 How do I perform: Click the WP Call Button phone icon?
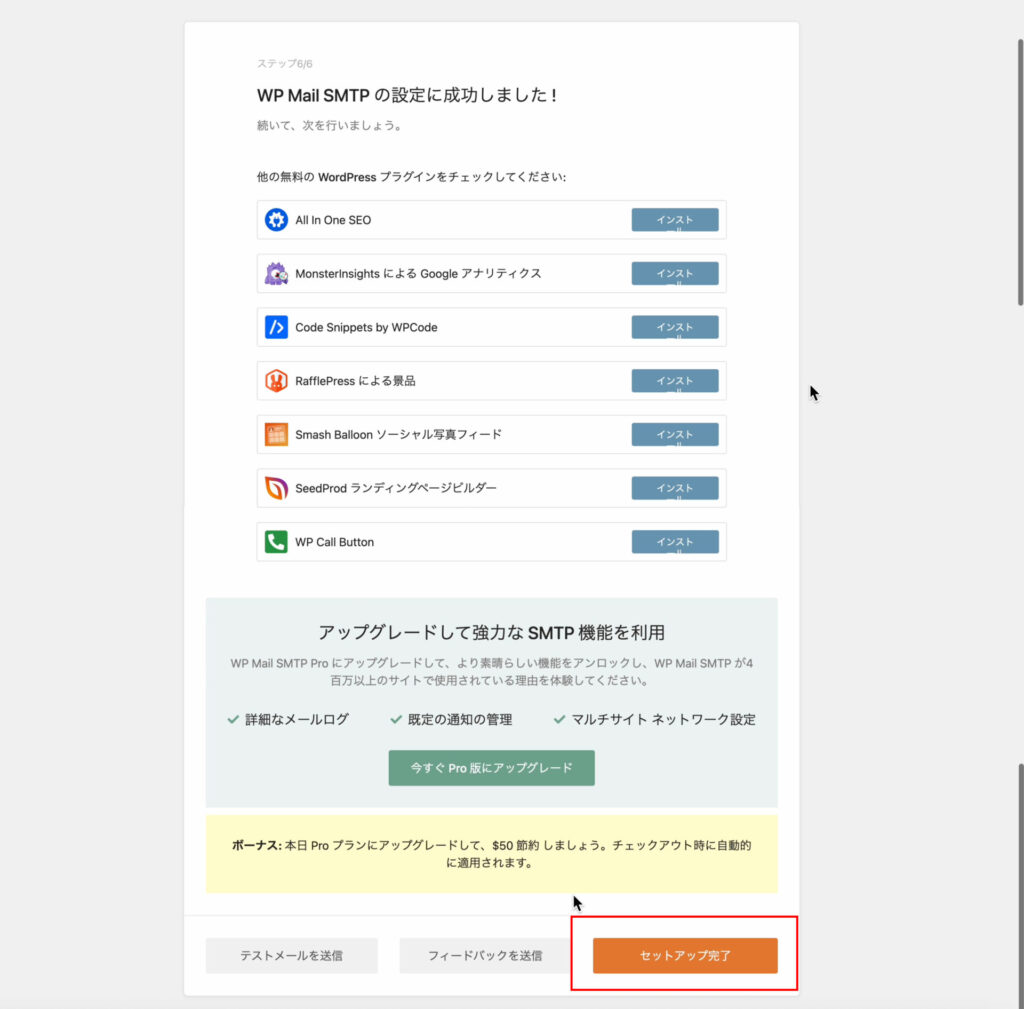pos(276,541)
